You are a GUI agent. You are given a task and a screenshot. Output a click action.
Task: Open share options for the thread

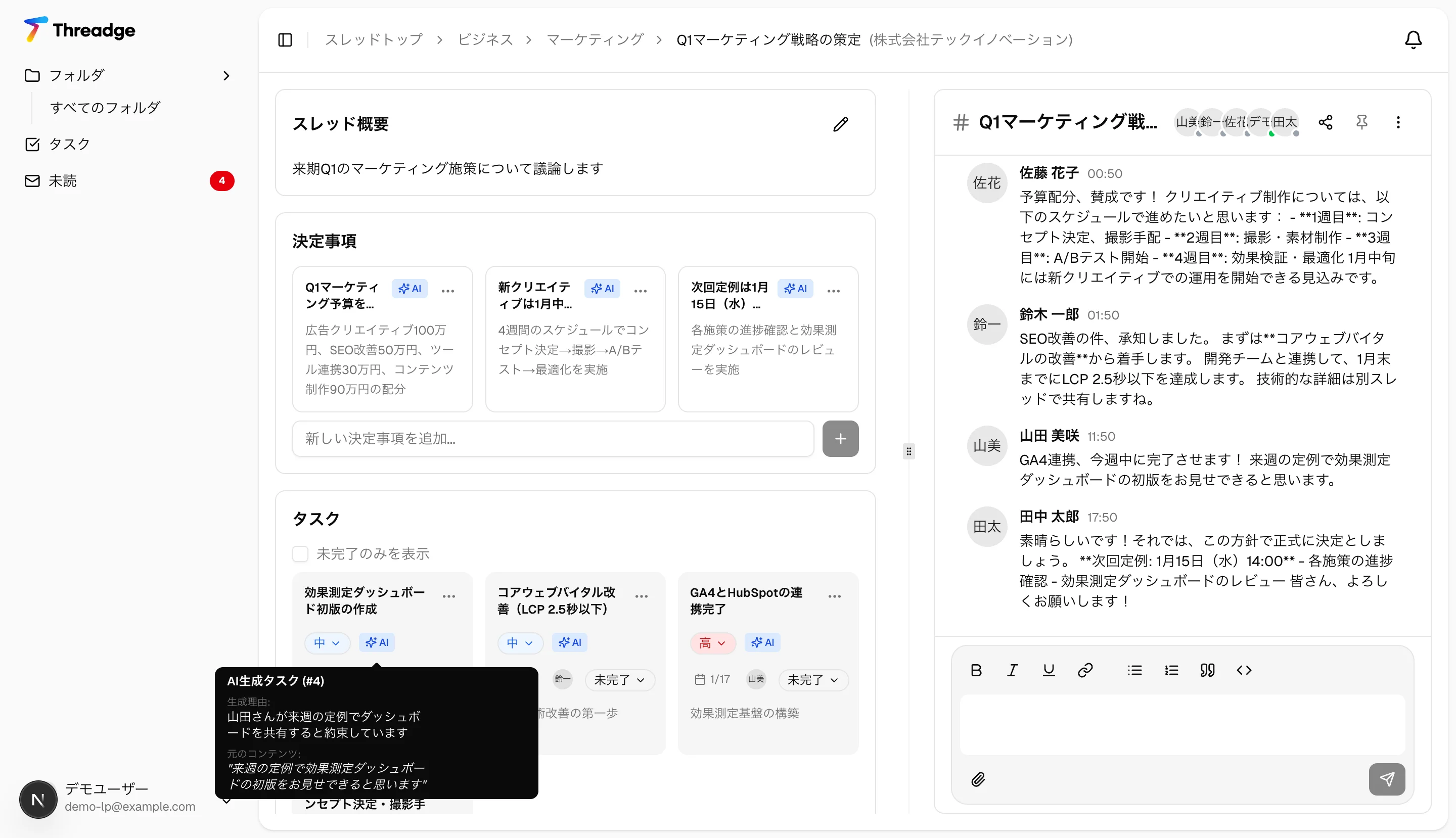1325,122
